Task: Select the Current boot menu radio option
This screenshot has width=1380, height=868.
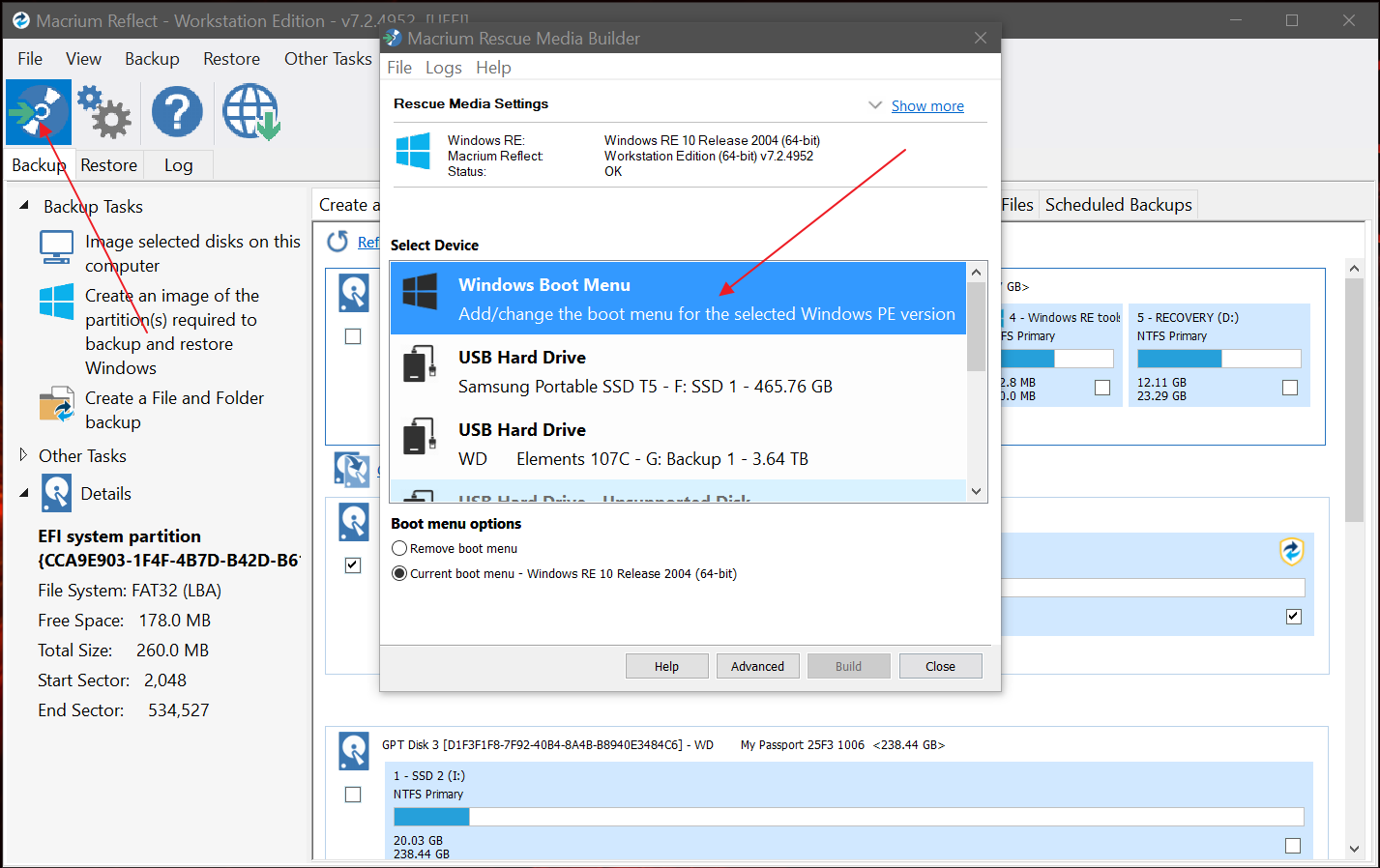Action: pyautogui.click(x=399, y=573)
